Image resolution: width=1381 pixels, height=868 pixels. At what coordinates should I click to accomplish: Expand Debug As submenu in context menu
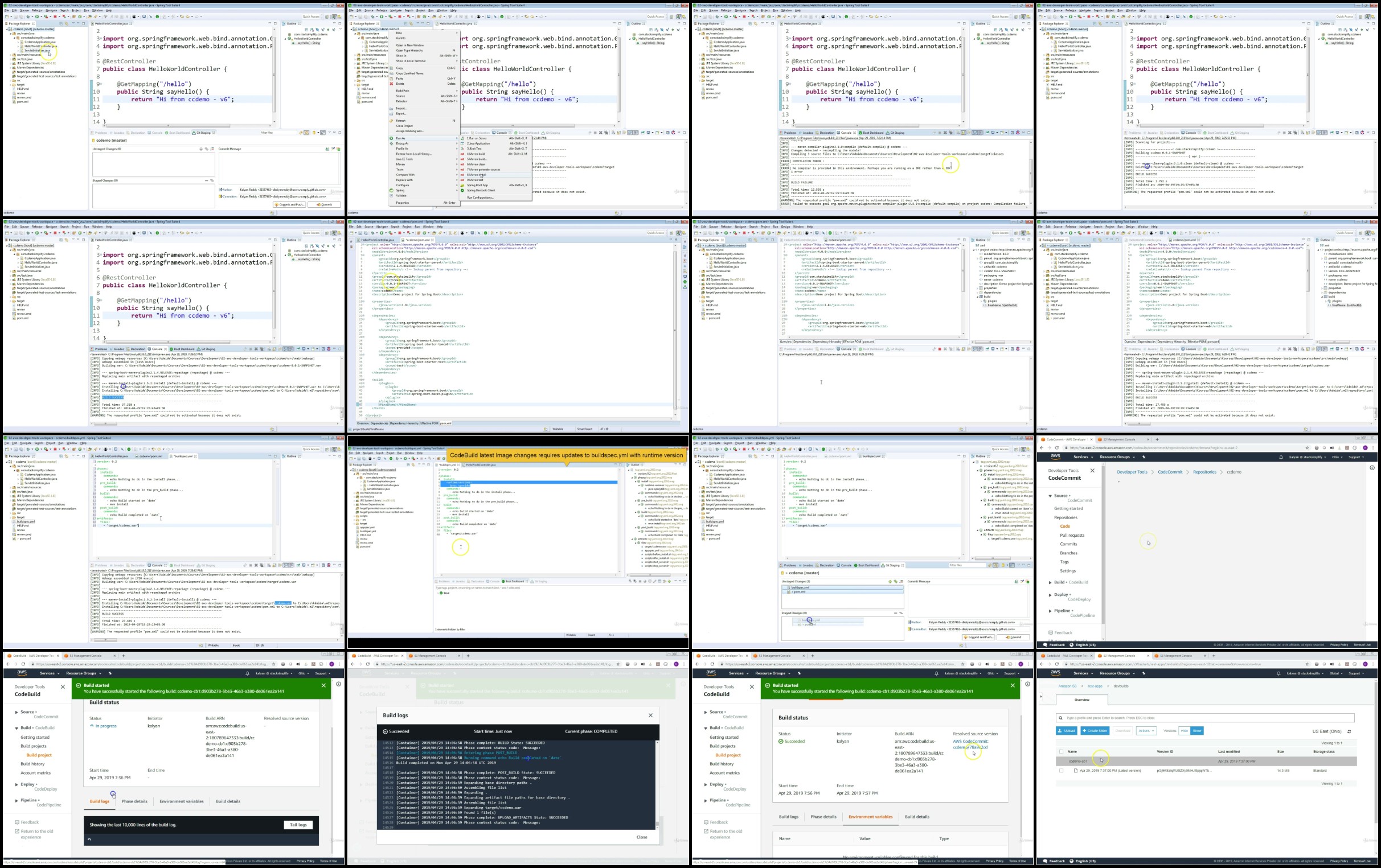(x=424, y=143)
